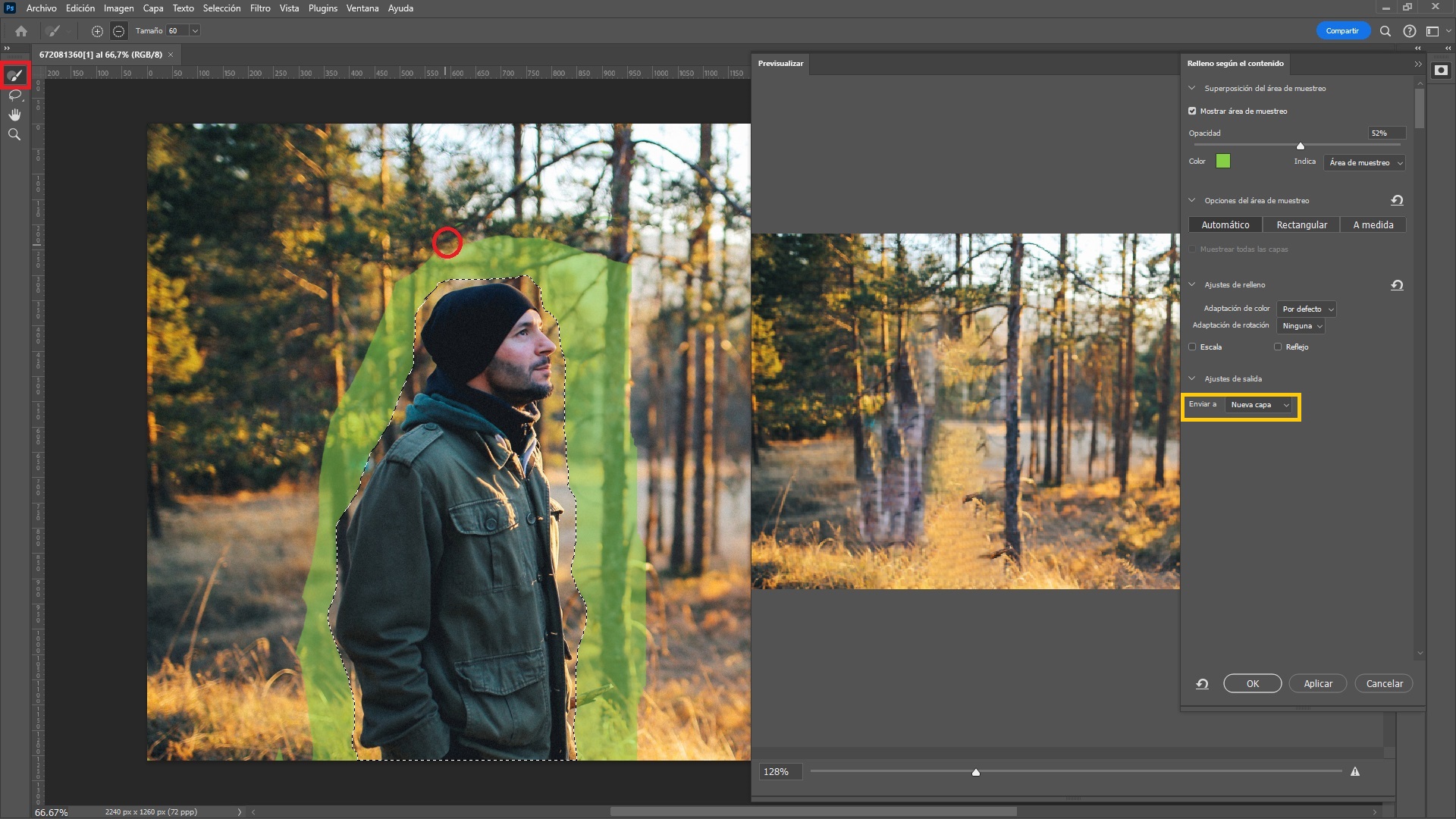Open Adaptación de color dropdown
This screenshot has width=1456, height=819.
(1307, 309)
